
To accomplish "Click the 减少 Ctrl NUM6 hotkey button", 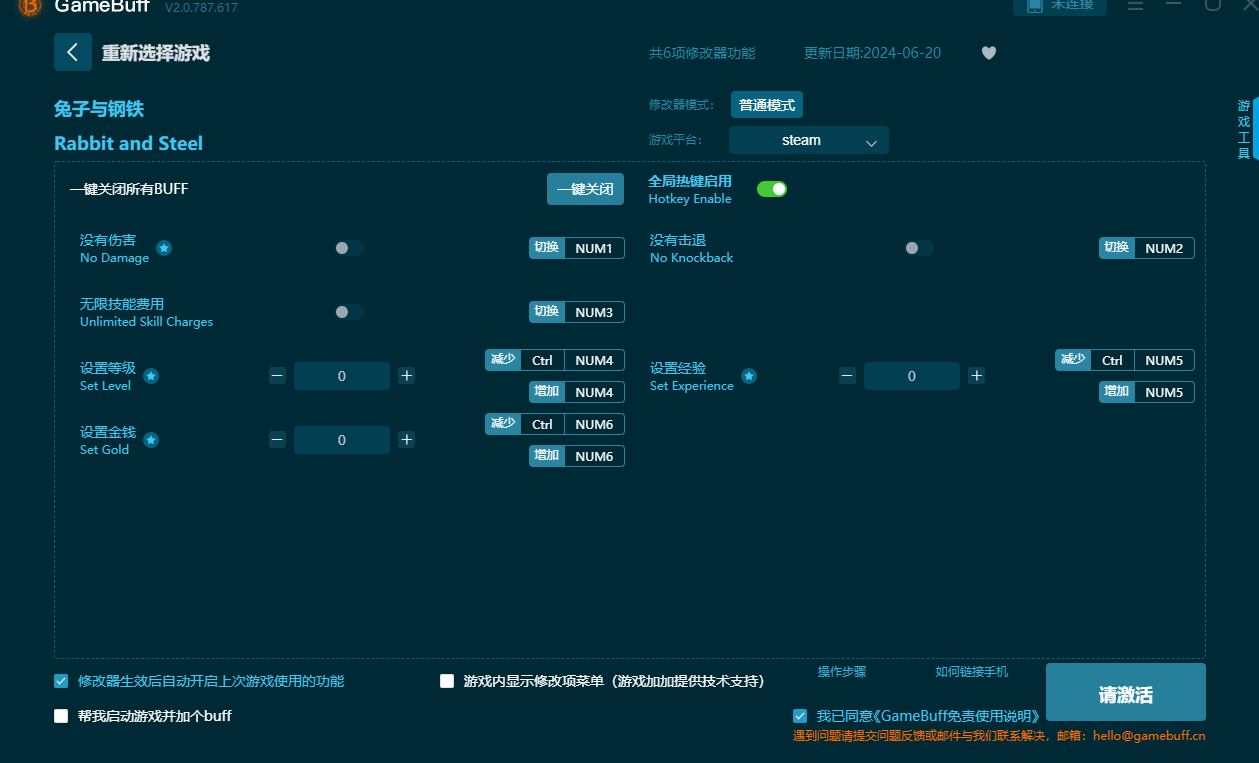I will (x=555, y=424).
